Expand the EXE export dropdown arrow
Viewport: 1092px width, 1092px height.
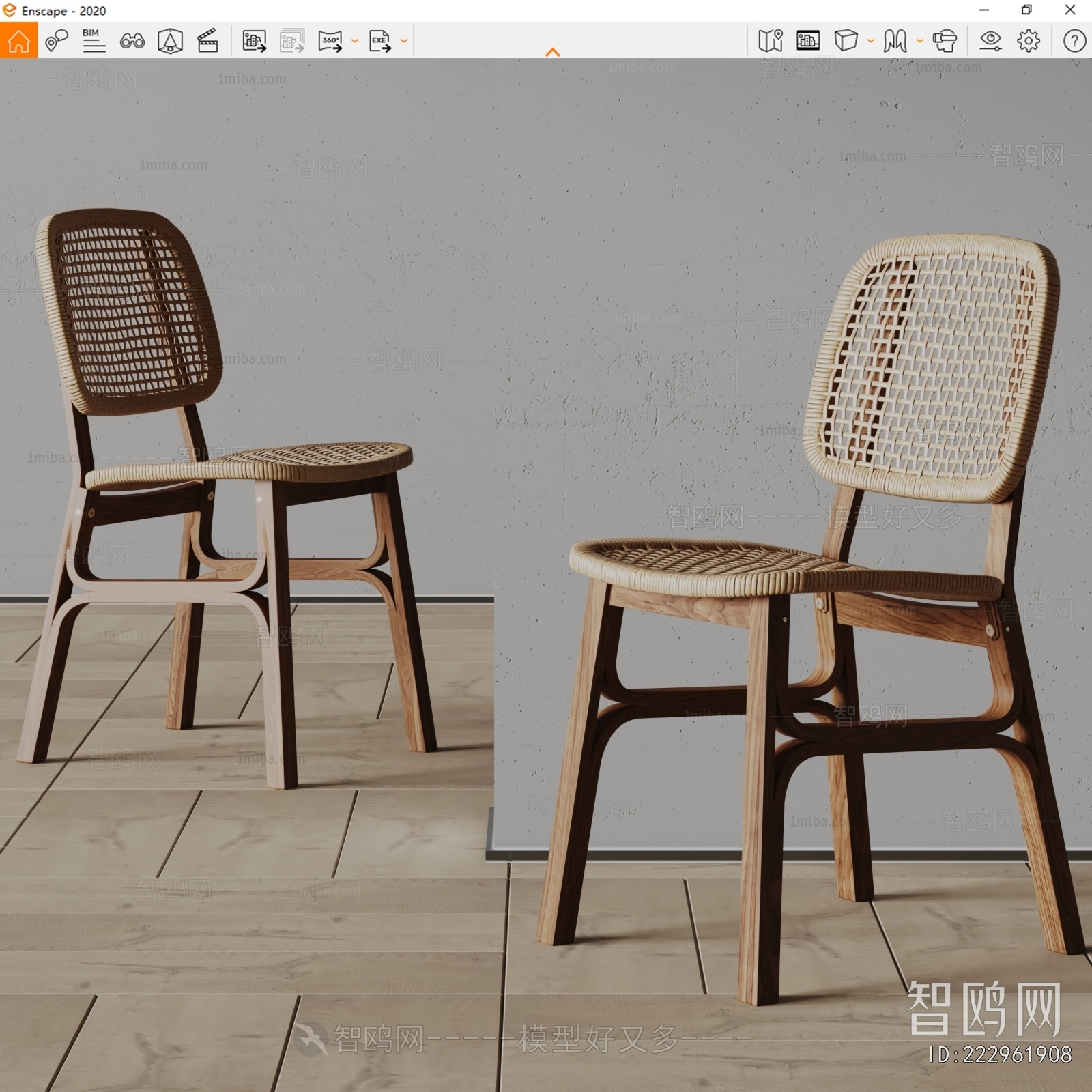(x=404, y=41)
